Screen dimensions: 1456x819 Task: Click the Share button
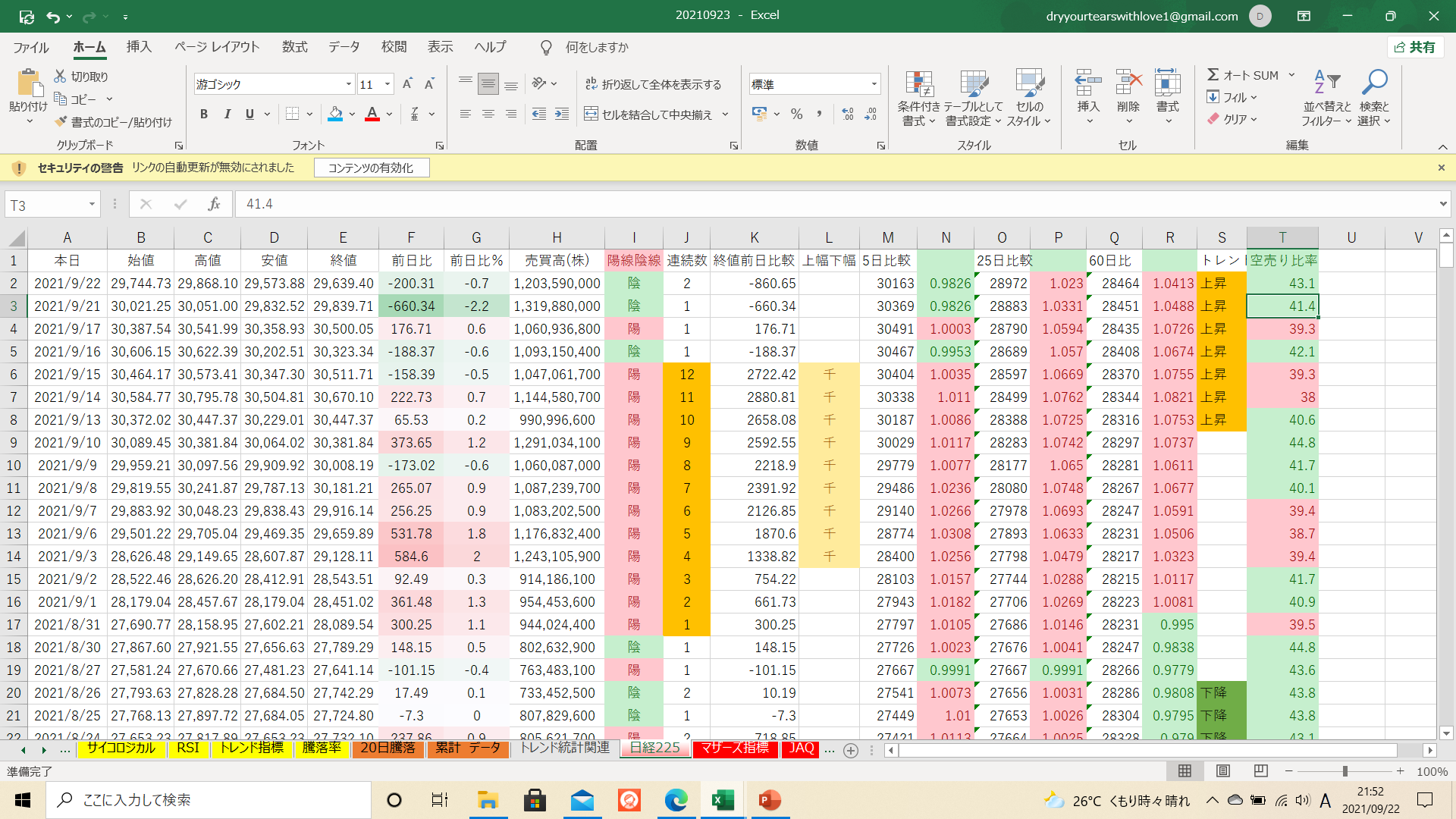pos(1415,47)
